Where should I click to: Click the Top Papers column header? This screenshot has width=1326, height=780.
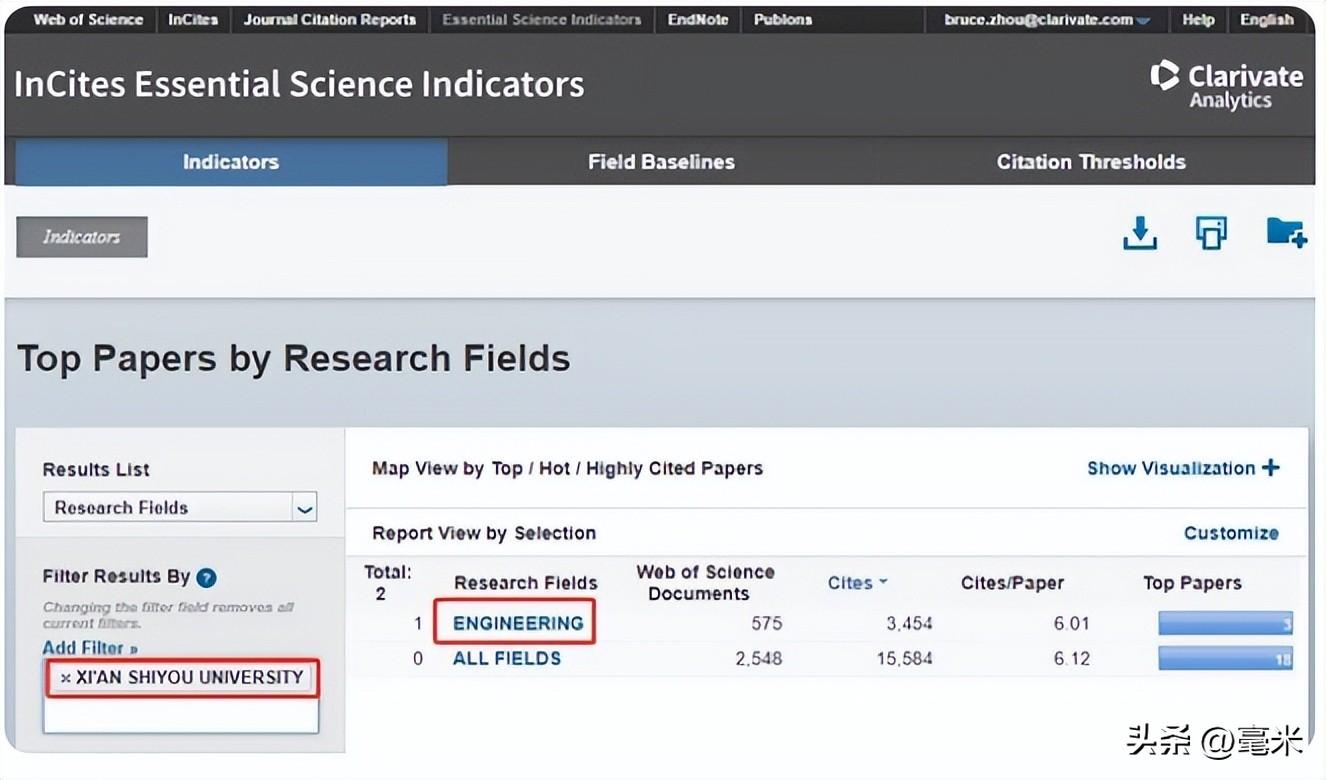[1192, 583]
